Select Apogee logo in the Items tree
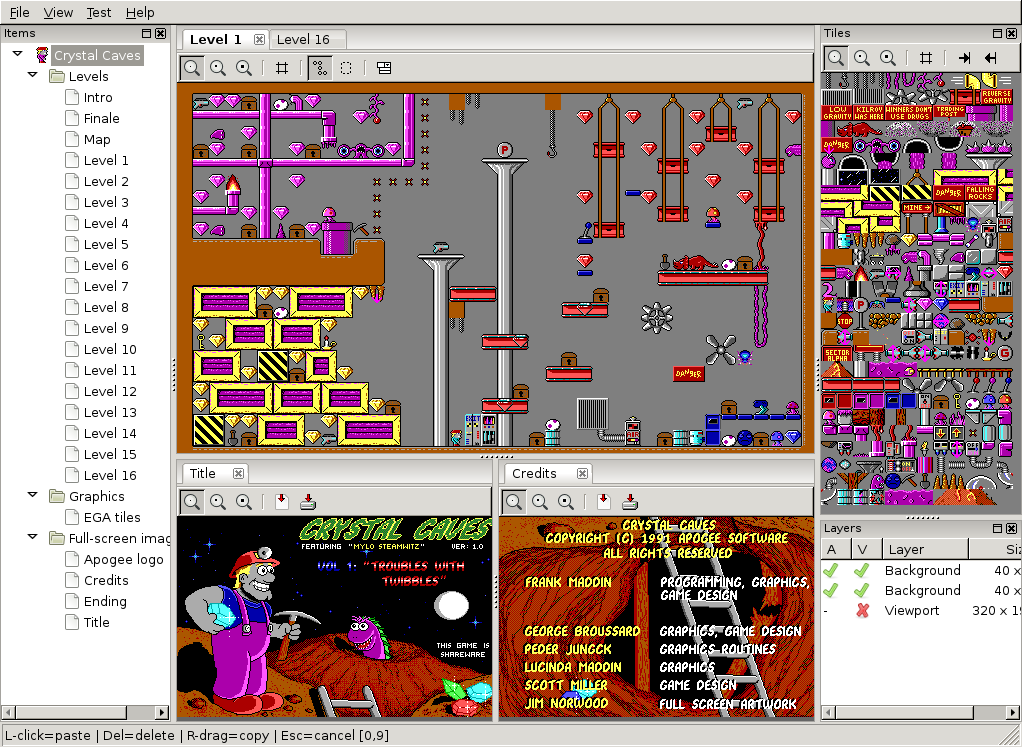The height and width of the screenshot is (747, 1022). (124, 559)
